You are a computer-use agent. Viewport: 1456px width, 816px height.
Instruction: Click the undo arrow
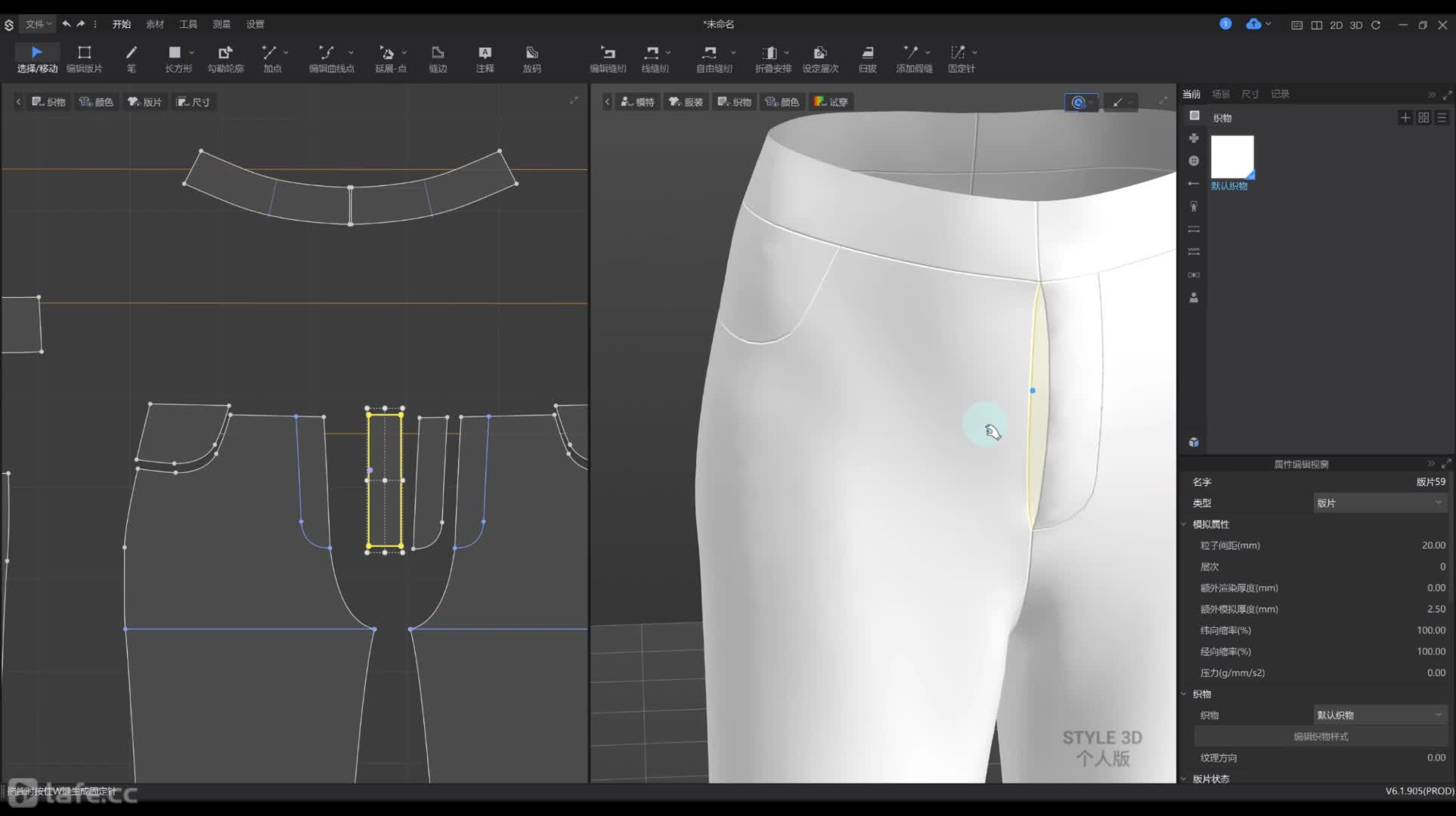click(67, 24)
